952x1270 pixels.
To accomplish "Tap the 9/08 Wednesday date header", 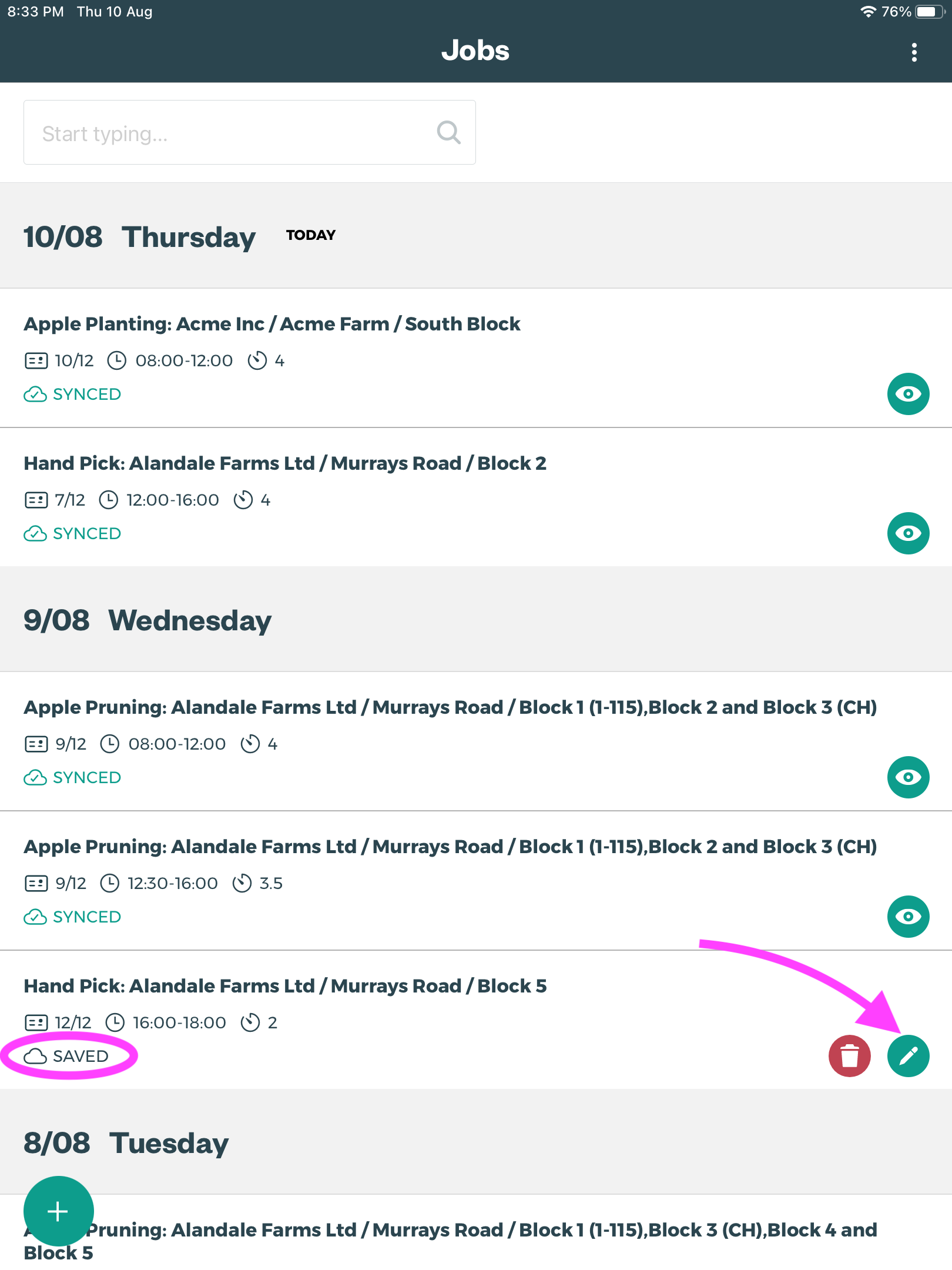I will (x=147, y=620).
